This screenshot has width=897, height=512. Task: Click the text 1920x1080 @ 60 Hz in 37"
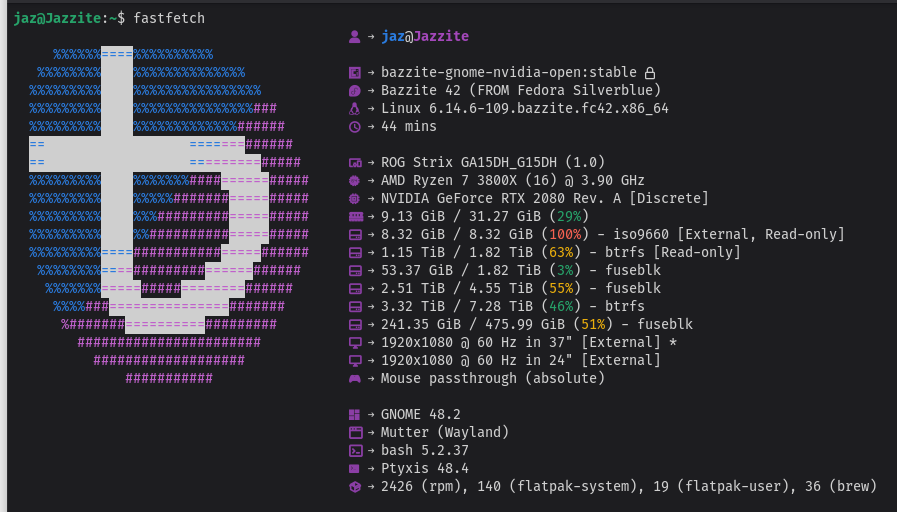point(477,343)
